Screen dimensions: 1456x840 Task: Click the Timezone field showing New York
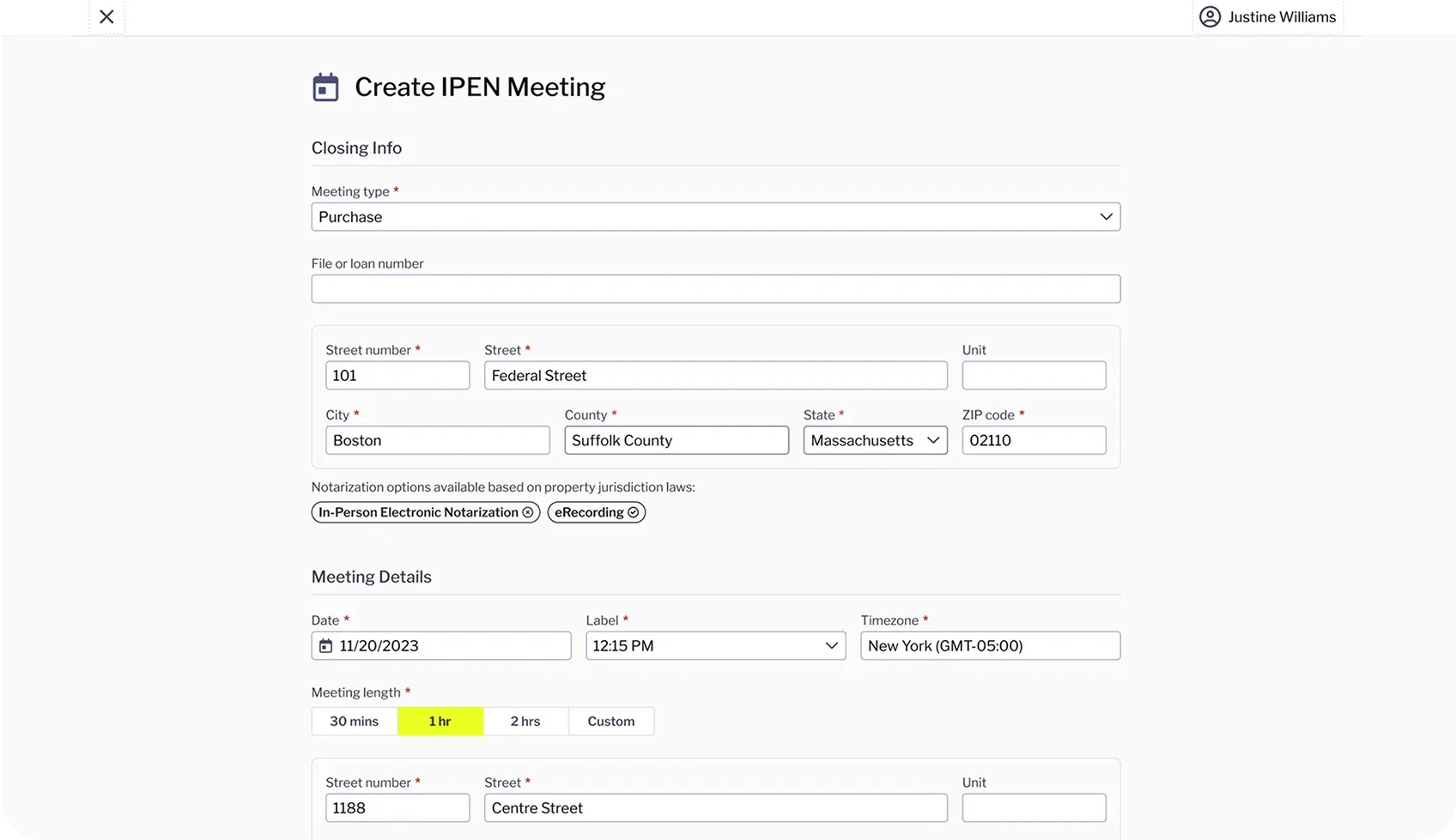(990, 646)
